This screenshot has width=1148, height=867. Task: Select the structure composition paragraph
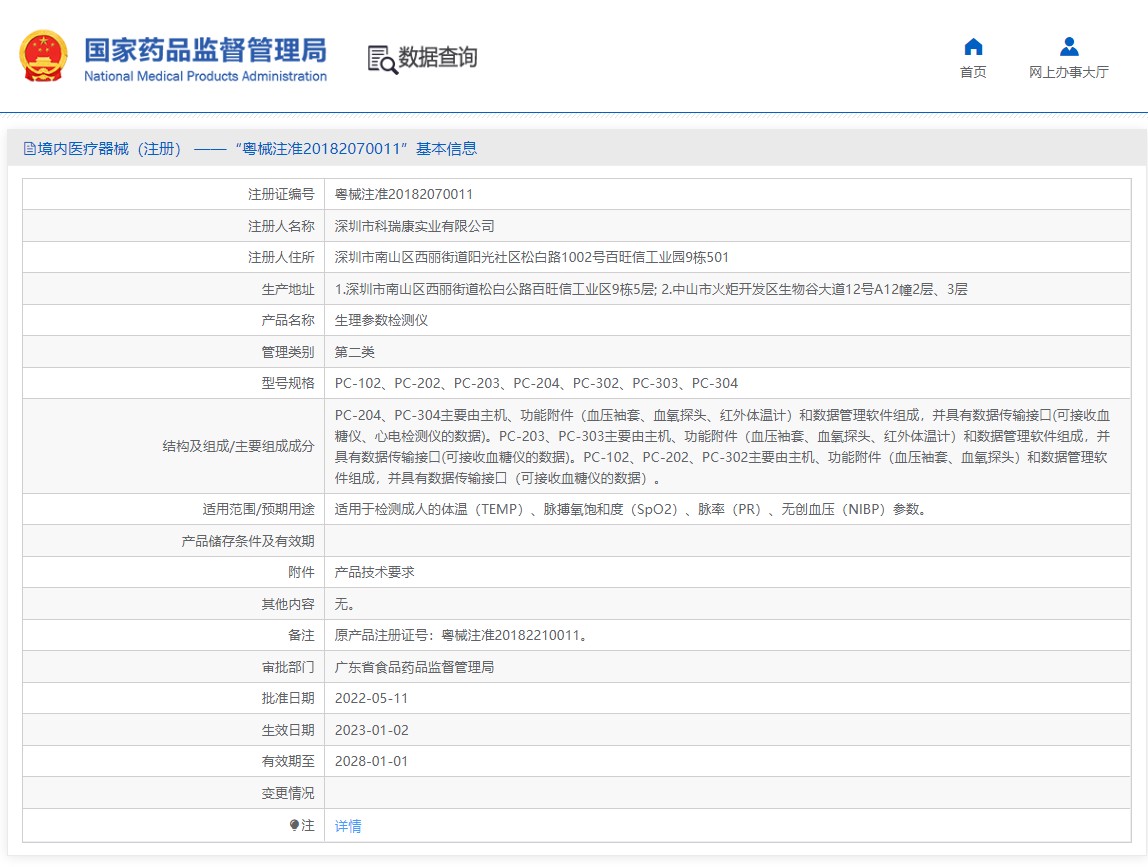pos(723,446)
